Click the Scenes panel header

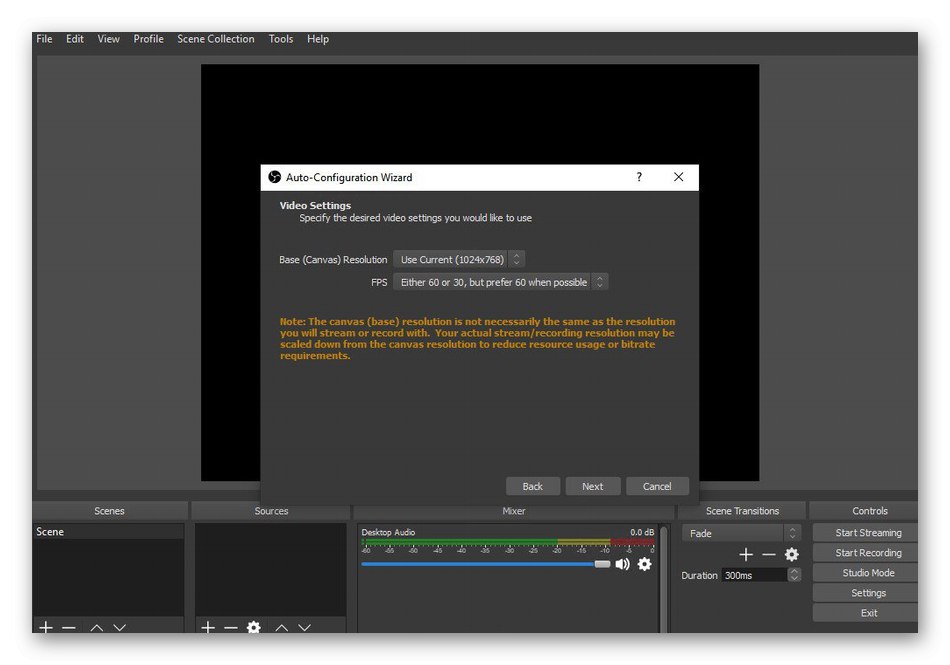[x=109, y=511]
